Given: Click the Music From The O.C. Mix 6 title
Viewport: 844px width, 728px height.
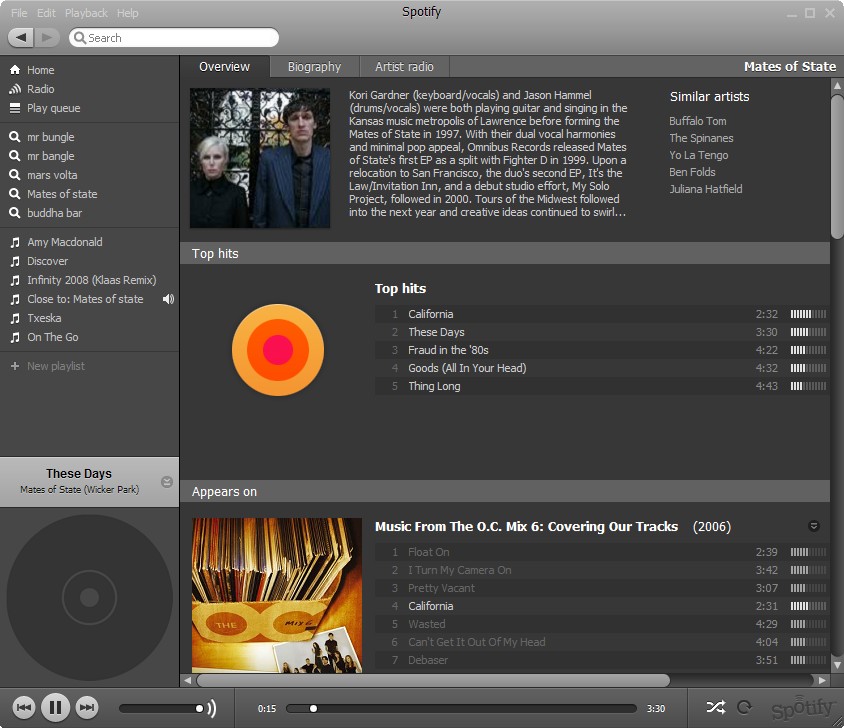Looking at the screenshot, I should [526, 527].
